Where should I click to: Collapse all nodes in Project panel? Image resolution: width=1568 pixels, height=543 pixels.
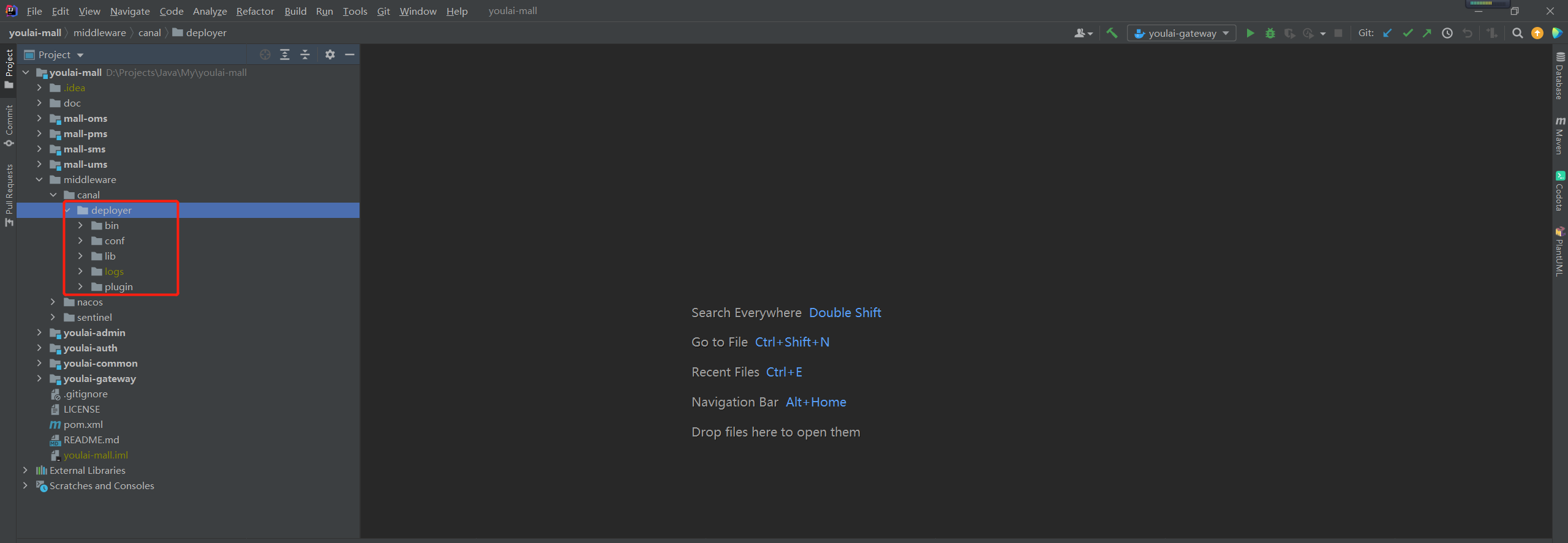click(x=305, y=54)
